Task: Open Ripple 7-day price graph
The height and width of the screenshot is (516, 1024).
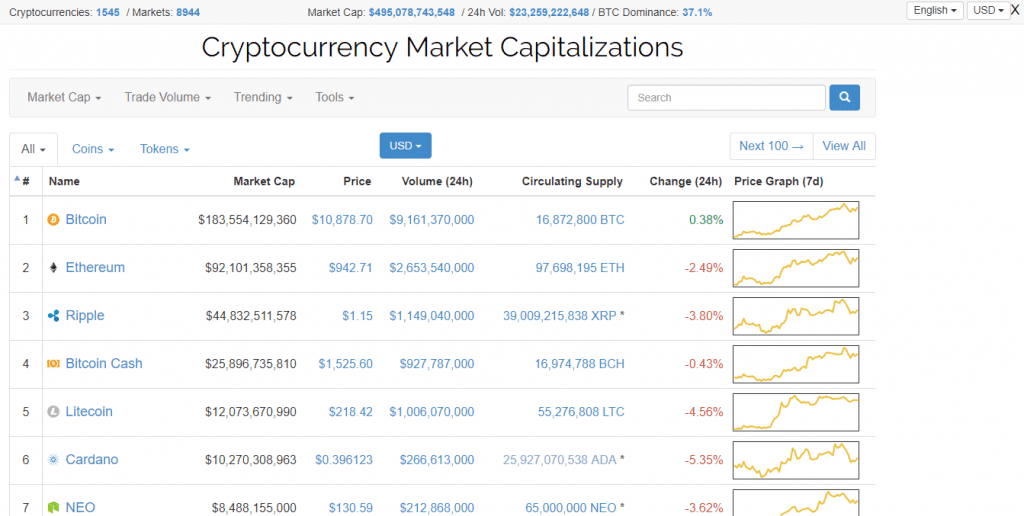Action: click(796, 316)
